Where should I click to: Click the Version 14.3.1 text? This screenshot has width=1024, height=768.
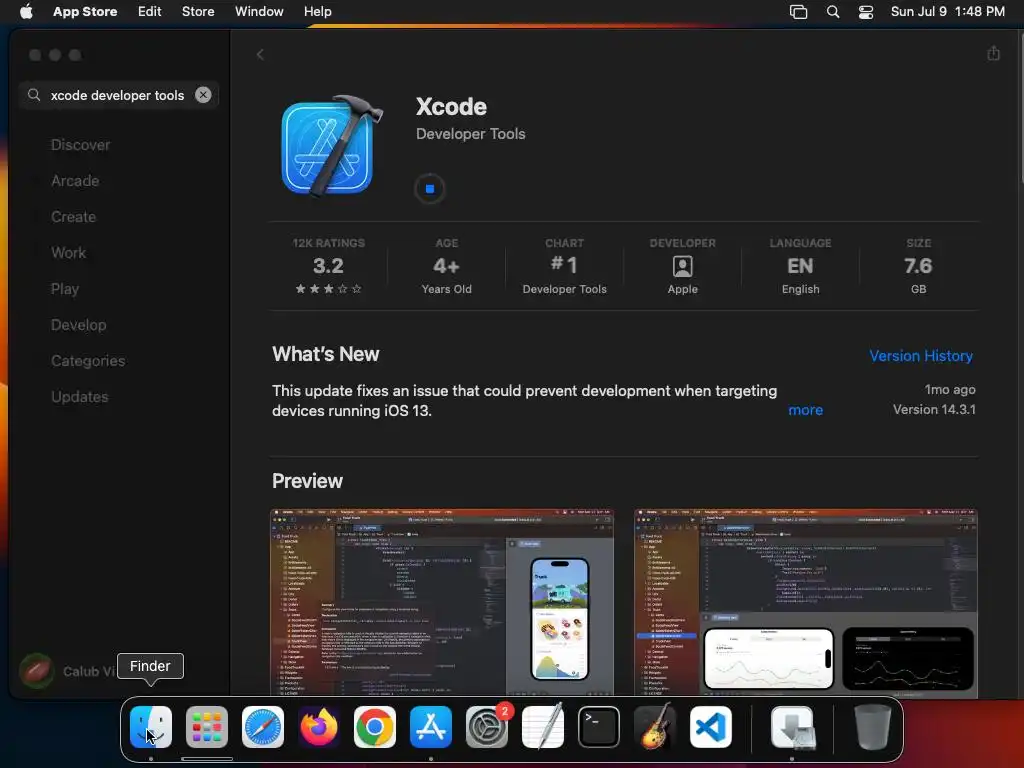pos(934,409)
